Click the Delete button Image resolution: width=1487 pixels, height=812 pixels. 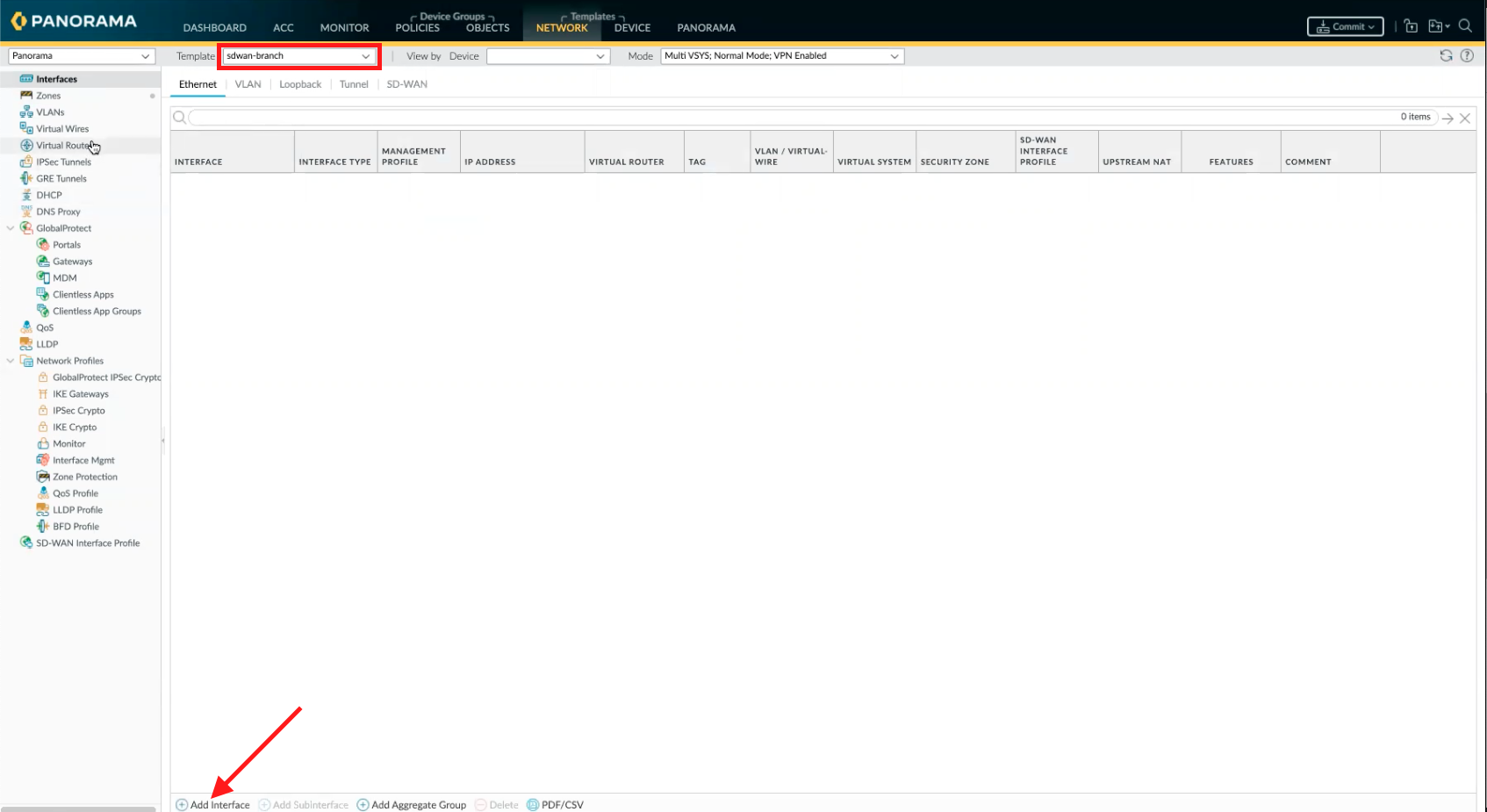tap(497, 805)
